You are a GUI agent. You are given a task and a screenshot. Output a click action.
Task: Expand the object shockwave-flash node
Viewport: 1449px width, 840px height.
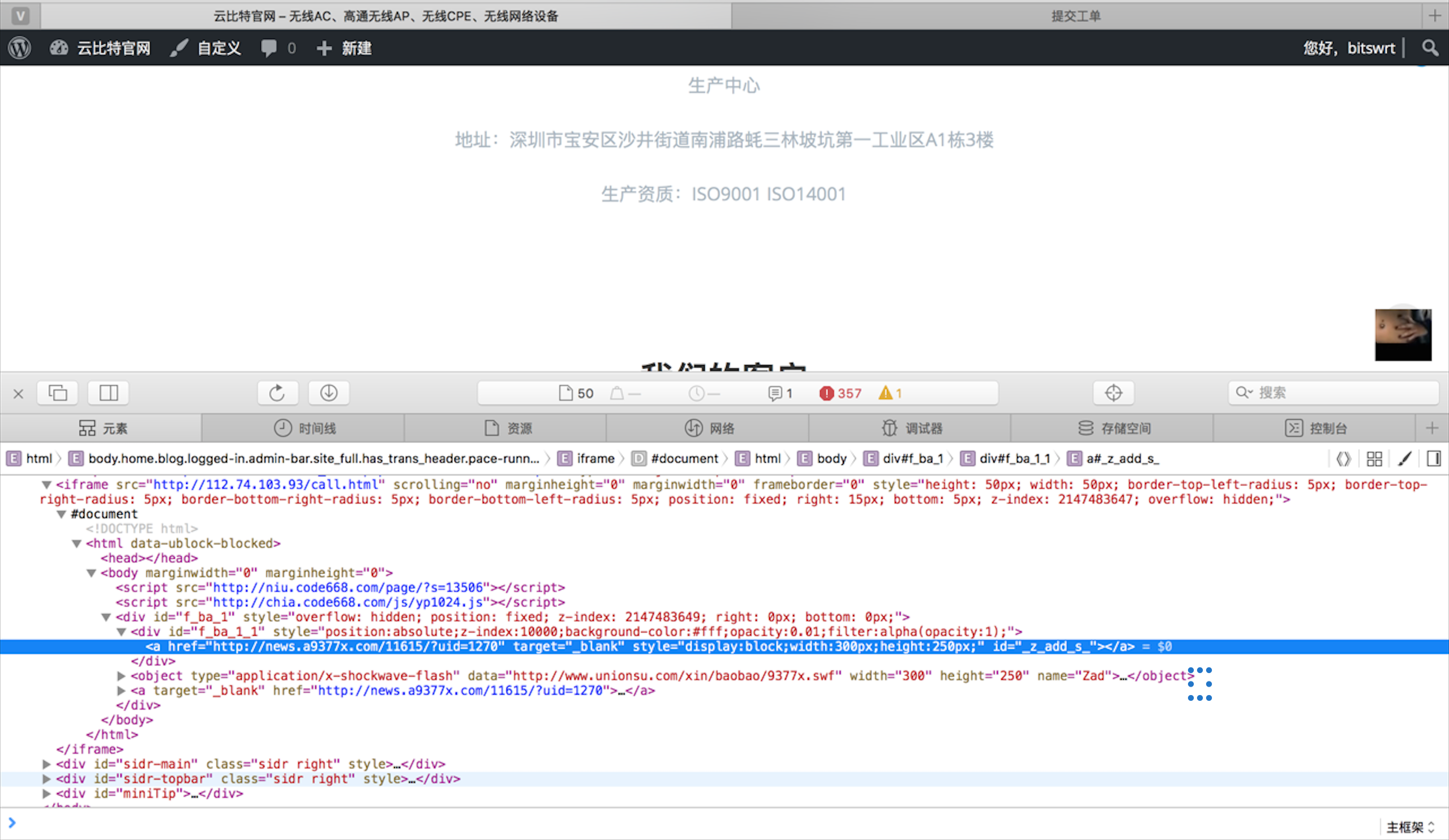(x=121, y=675)
